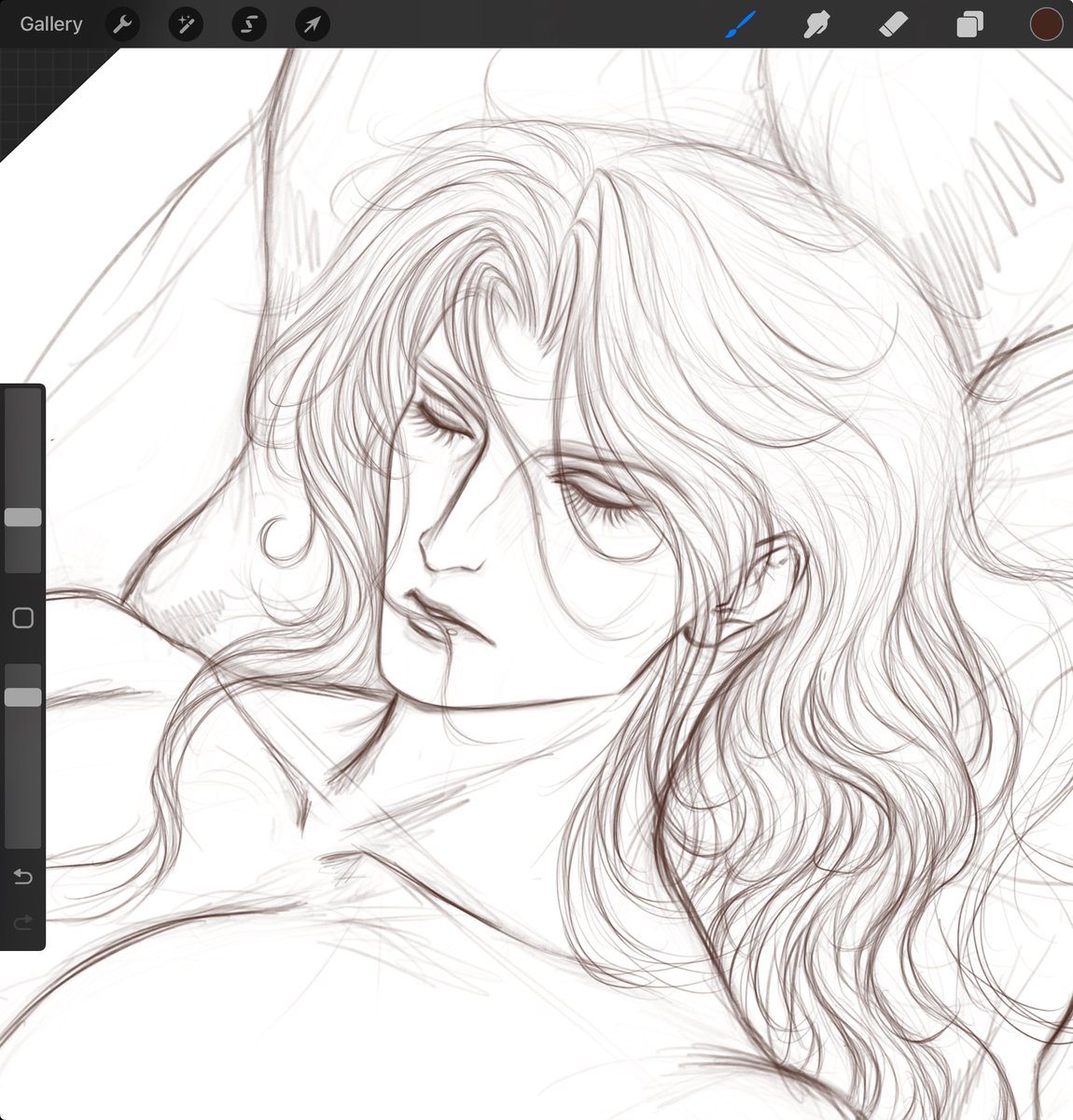Open the active color disc
The height and width of the screenshot is (1120, 1073).
pos(1046,24)
